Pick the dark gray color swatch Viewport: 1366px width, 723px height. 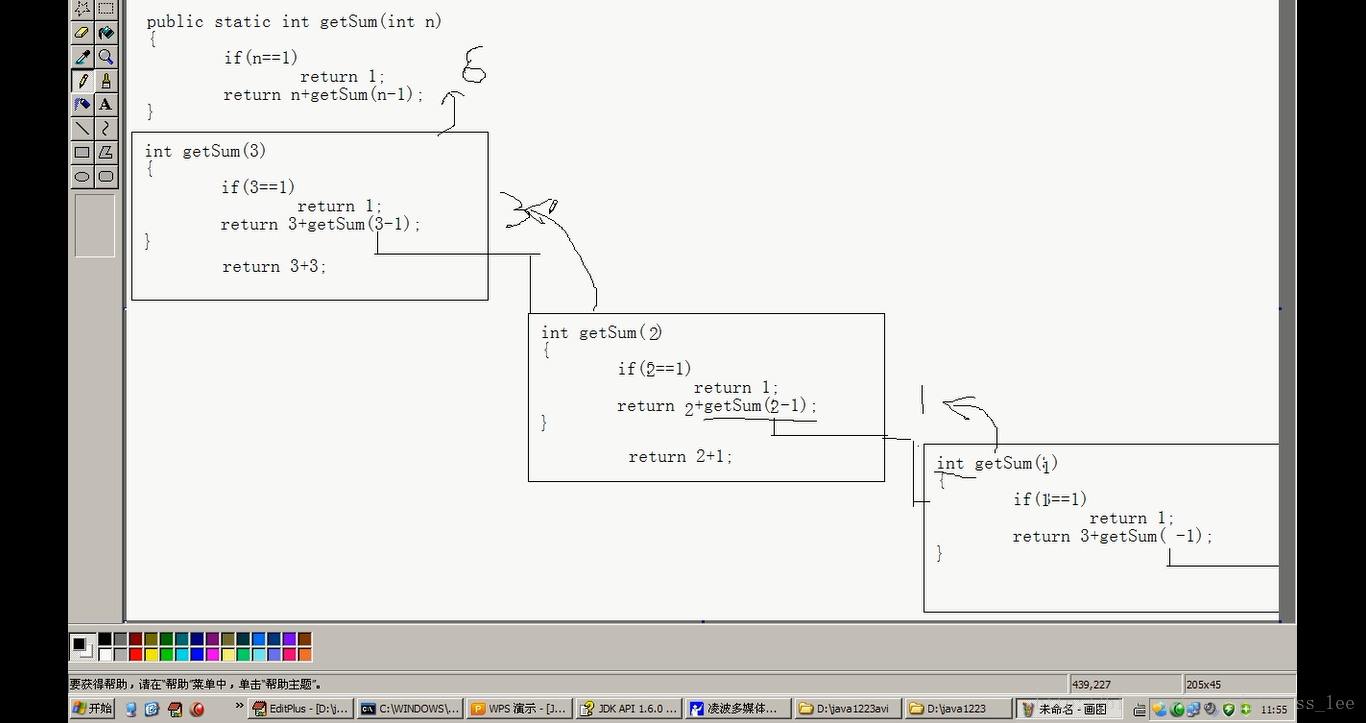coord(120,639)
